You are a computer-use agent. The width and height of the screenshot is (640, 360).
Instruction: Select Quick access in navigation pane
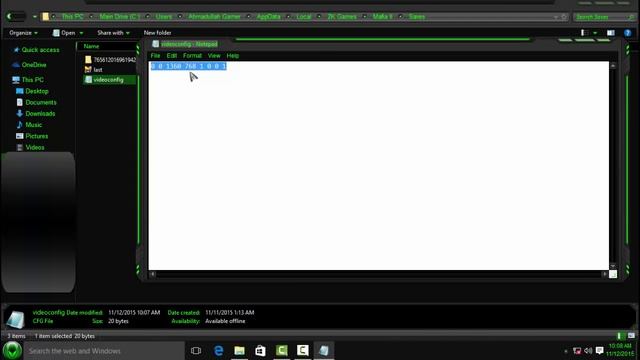40,50
